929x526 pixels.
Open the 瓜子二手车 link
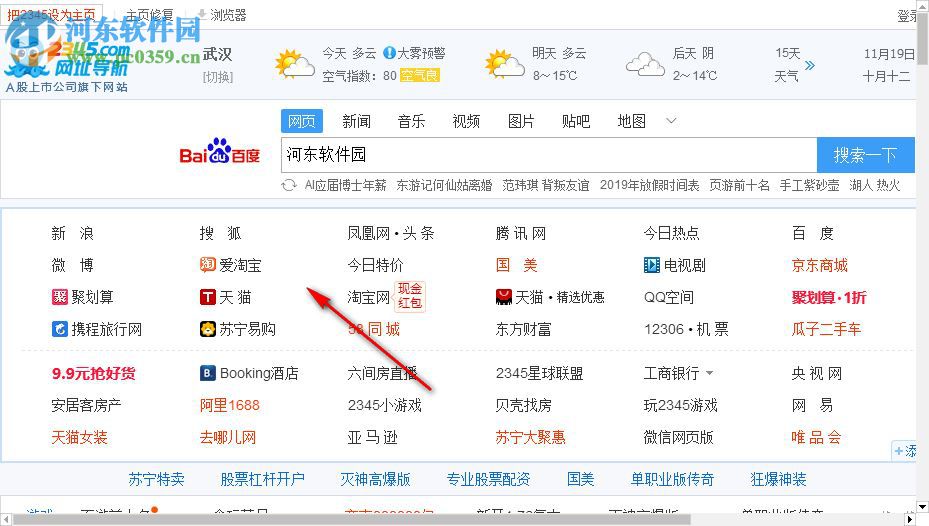(827, 329)
